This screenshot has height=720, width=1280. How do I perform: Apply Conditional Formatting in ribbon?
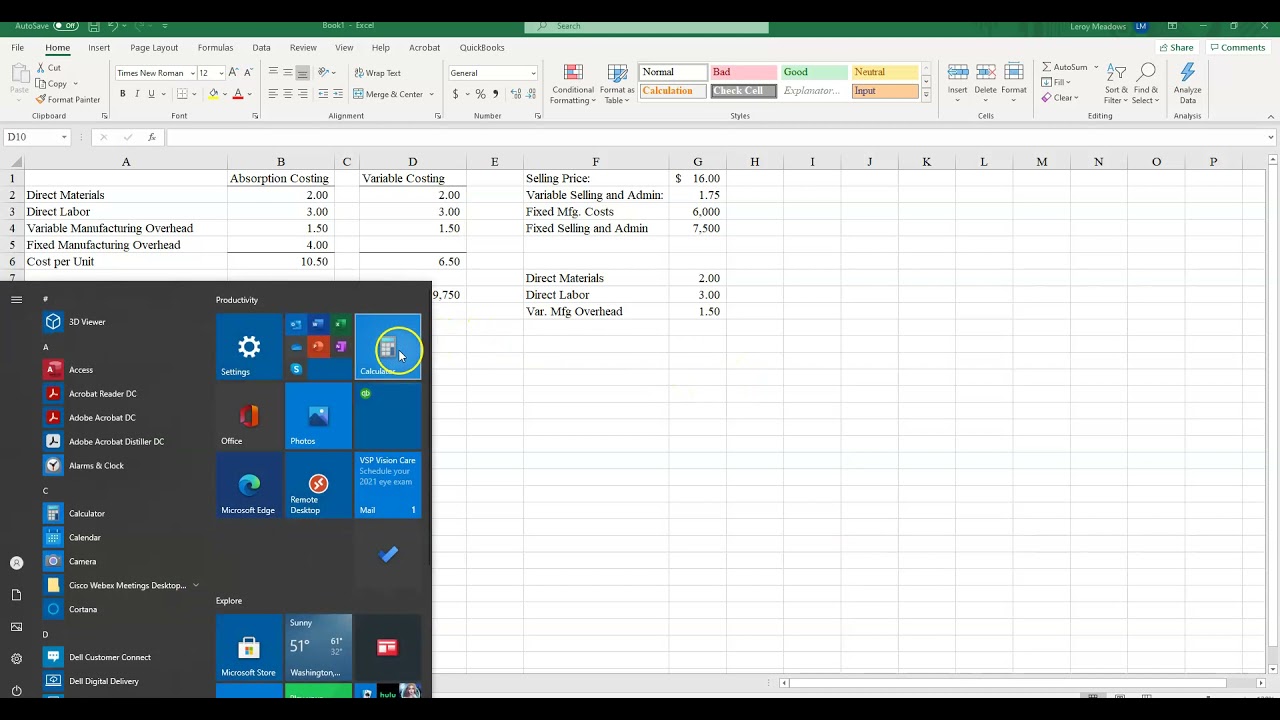coord(572,85)
